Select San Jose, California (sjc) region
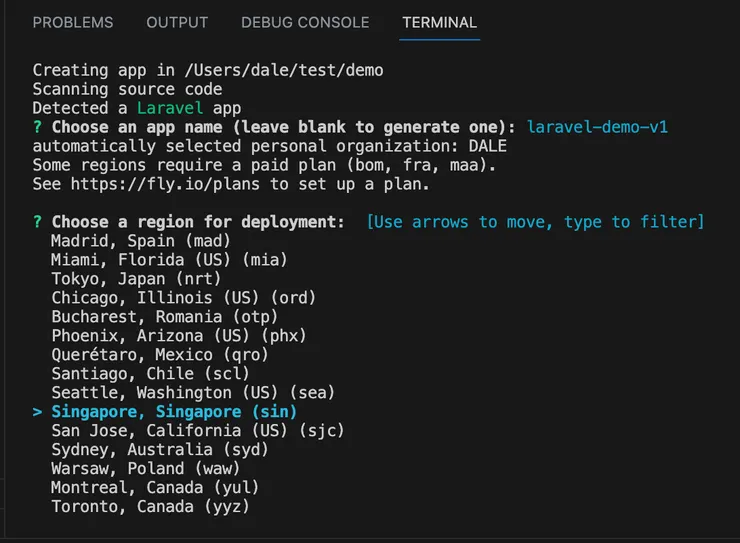The width and height of the screenshot is (740, 543). coord(197,431)
